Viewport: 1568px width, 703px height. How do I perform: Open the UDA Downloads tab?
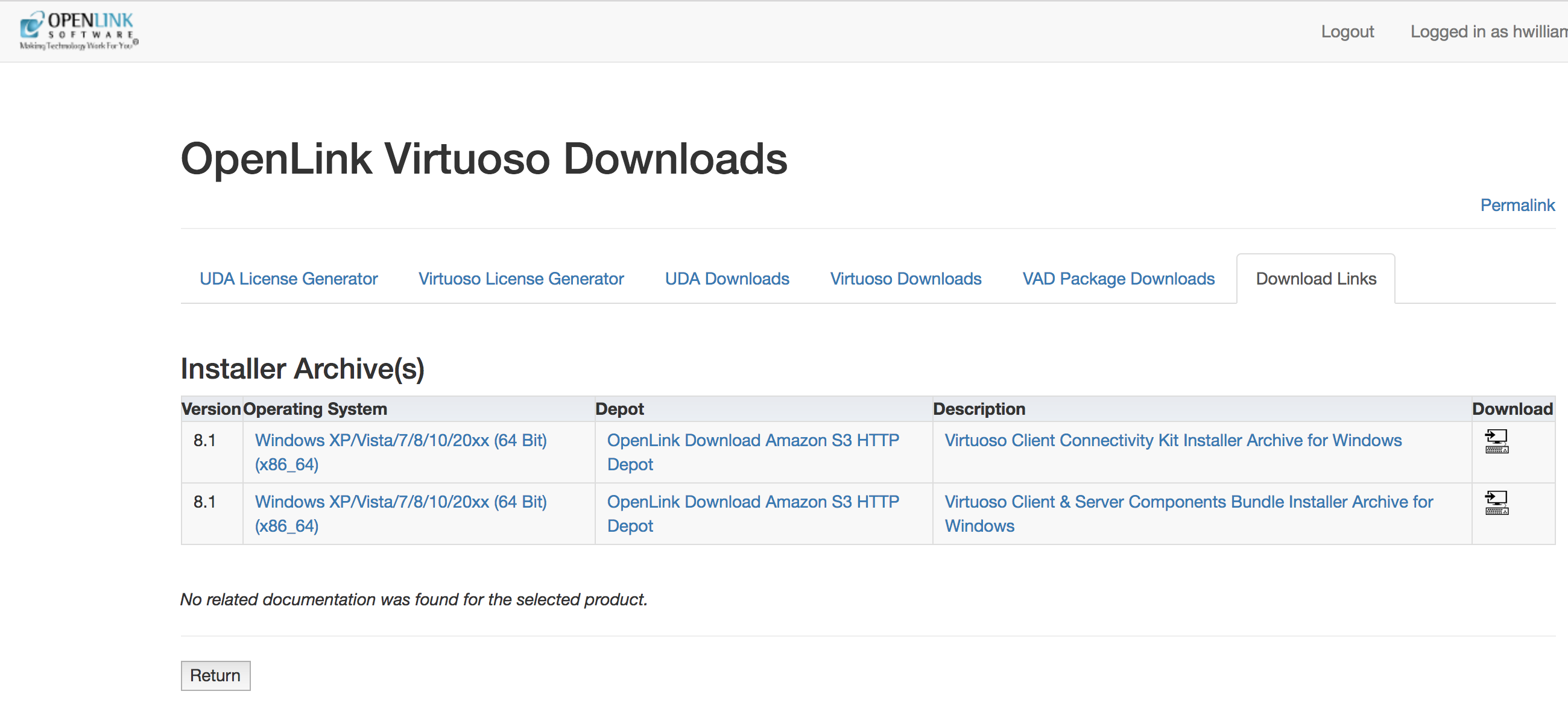(x=727, y=279)
